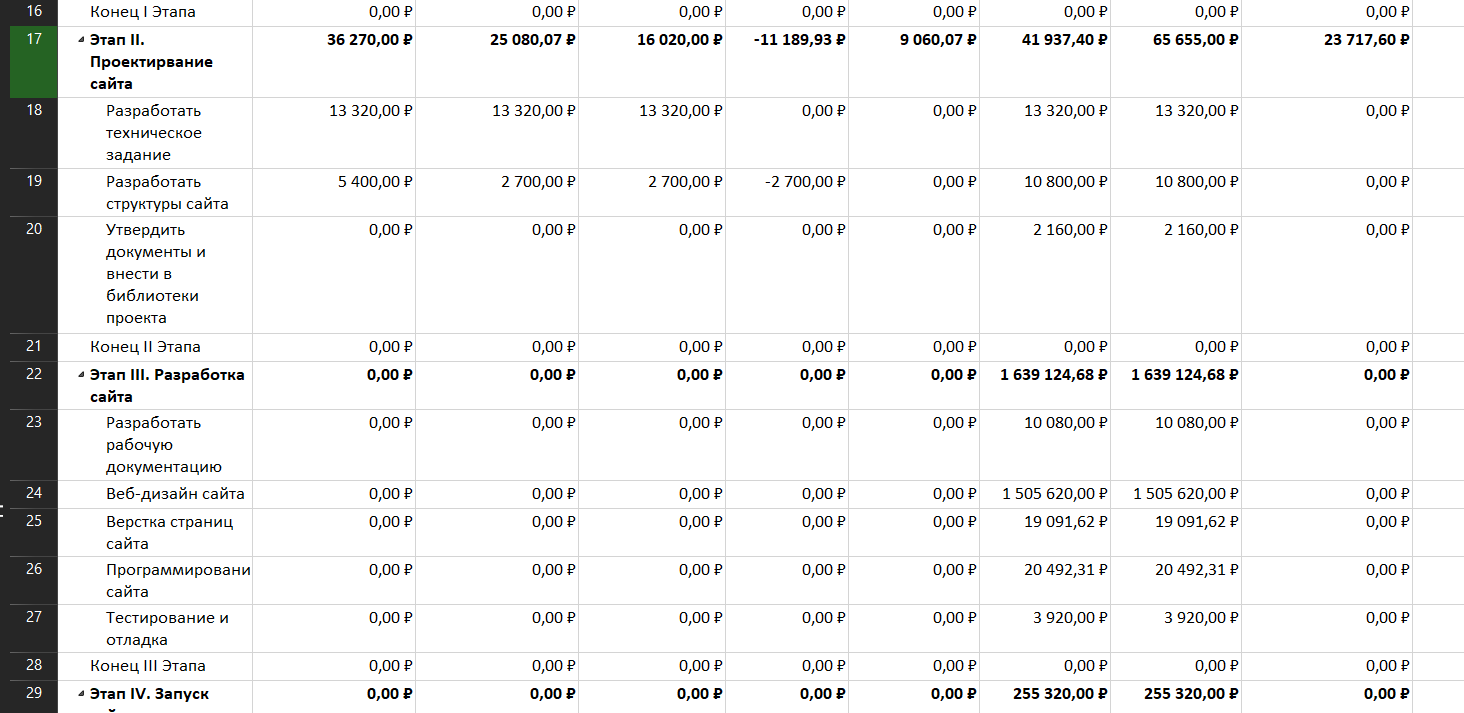Select the 36 270,00 ₽ summary cell
The width and height of the screenshot is (1464, 713).
click(x=370, y=40)
